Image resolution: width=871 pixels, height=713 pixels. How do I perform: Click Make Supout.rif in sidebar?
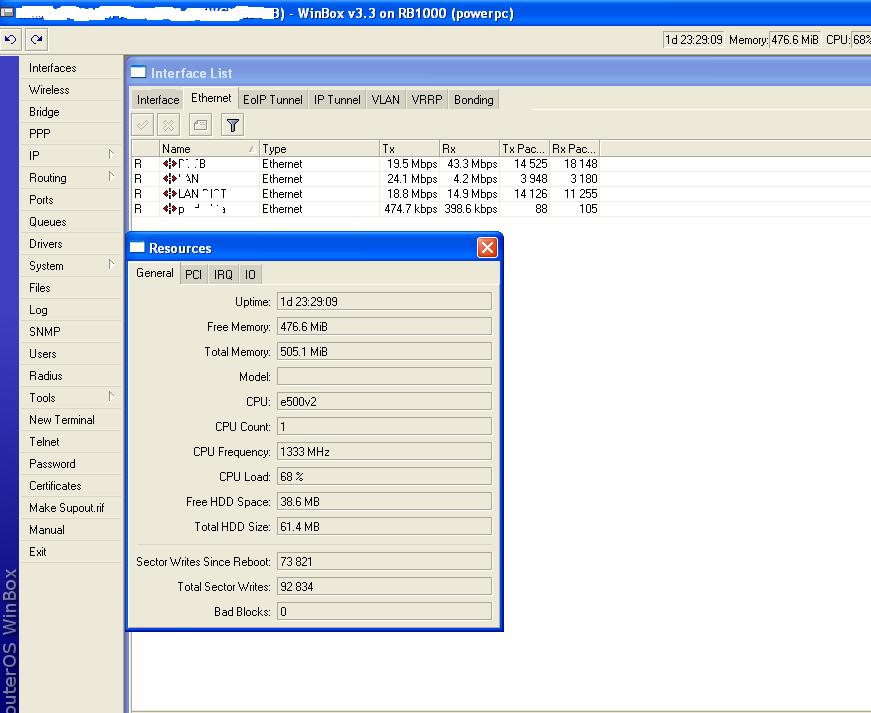click(x=71, y=508)
